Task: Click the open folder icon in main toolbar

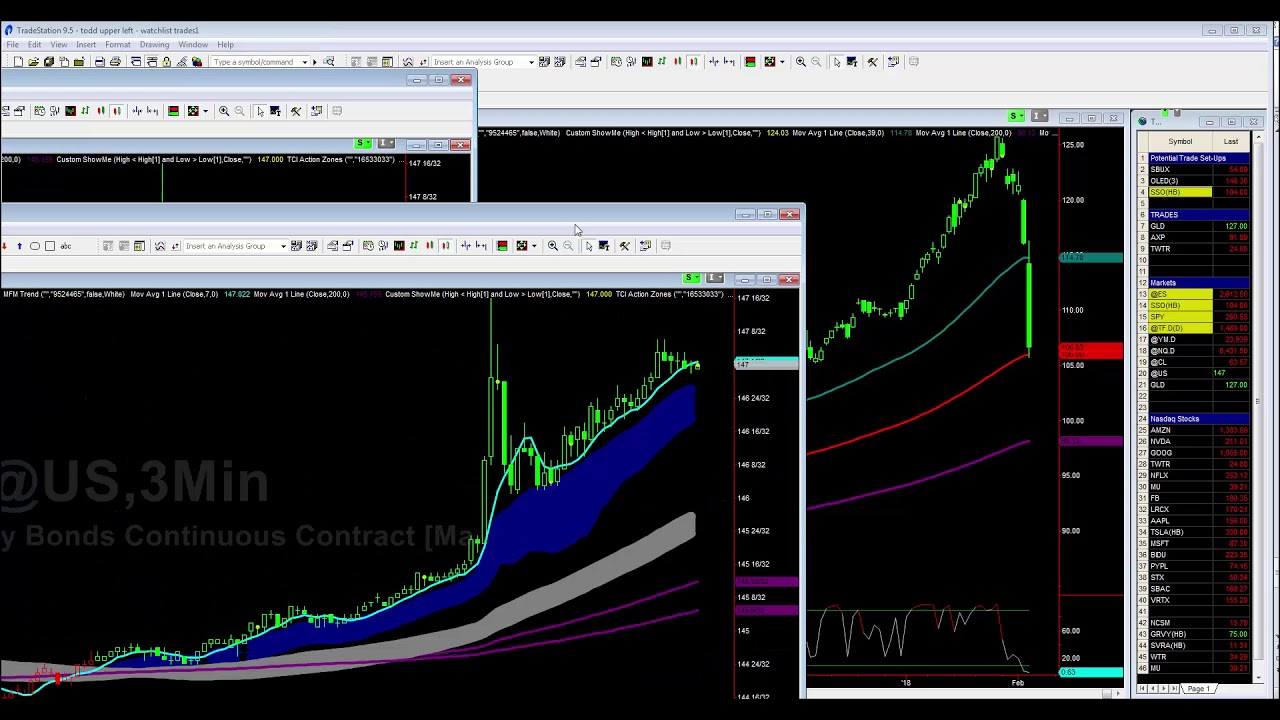Action: click(33, 61)
